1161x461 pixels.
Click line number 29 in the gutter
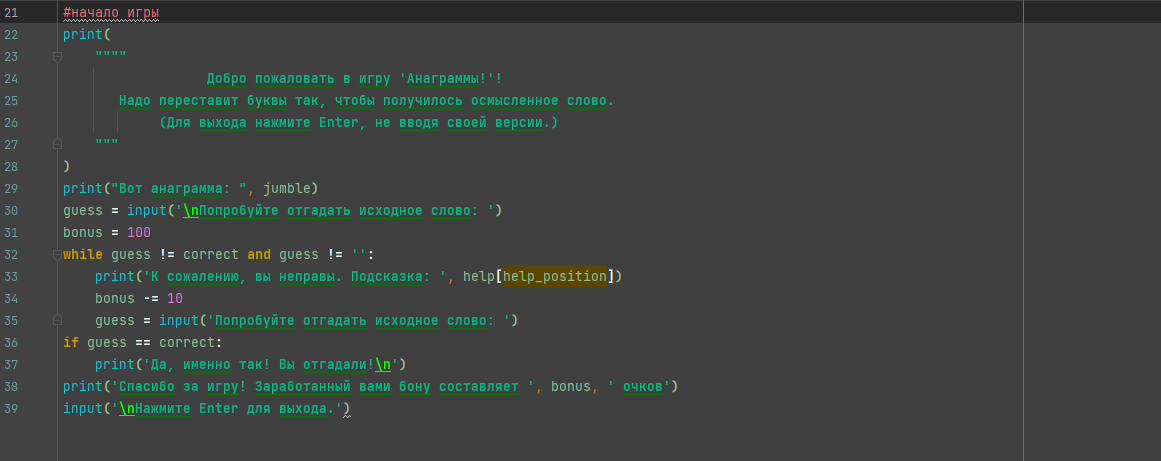point(11,189)
